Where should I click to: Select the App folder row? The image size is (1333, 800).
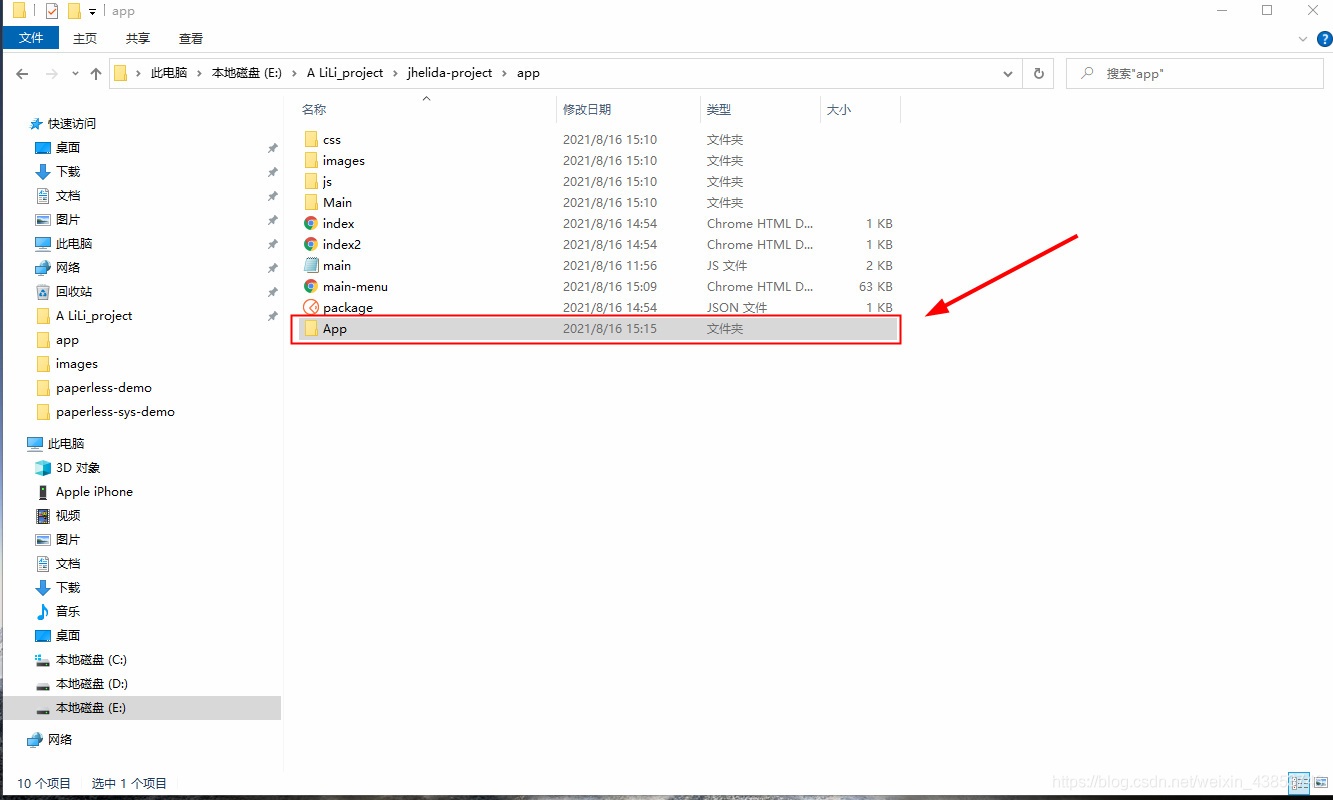pos(597,328)
